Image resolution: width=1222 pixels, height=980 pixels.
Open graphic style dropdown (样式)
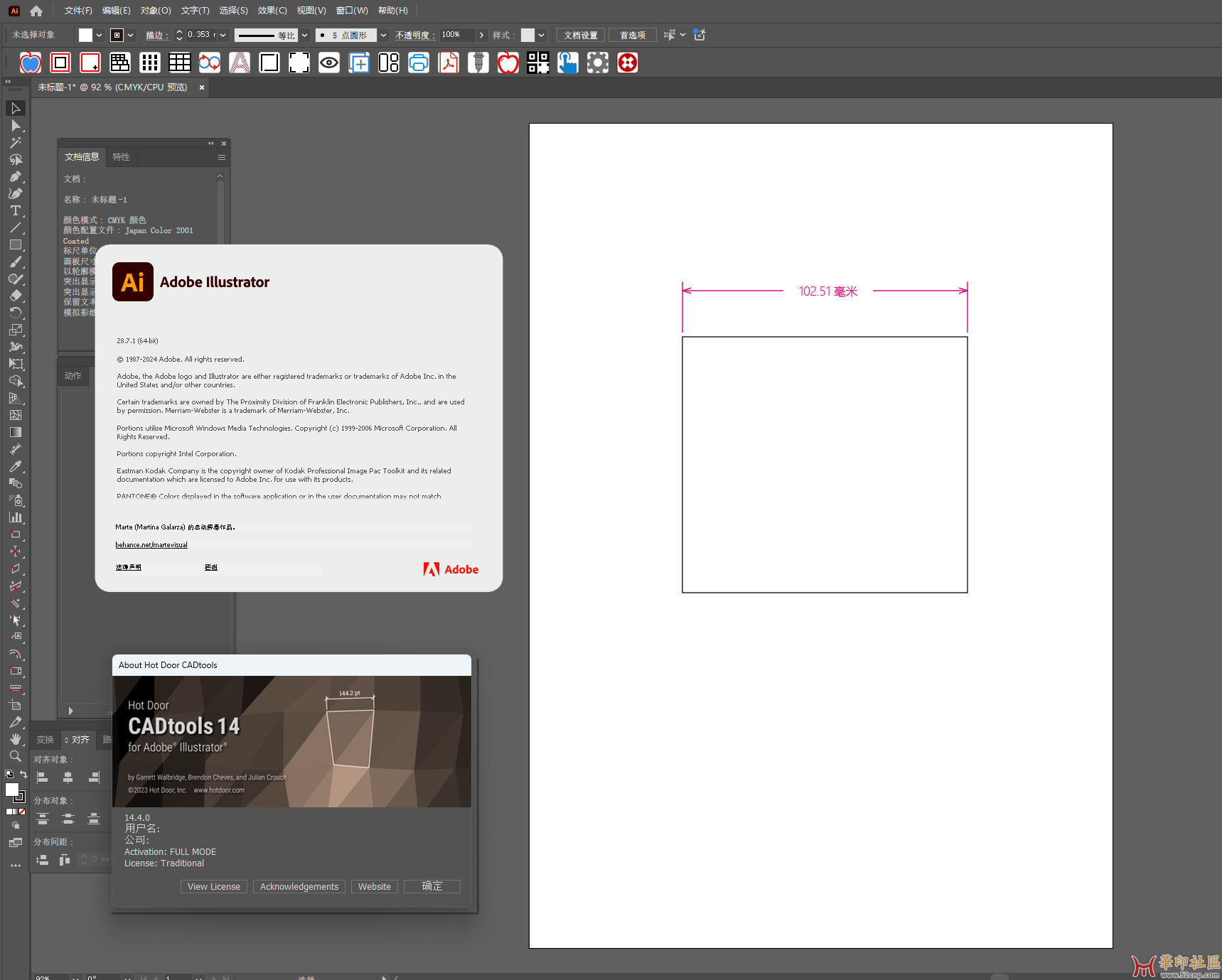point(542,35)
